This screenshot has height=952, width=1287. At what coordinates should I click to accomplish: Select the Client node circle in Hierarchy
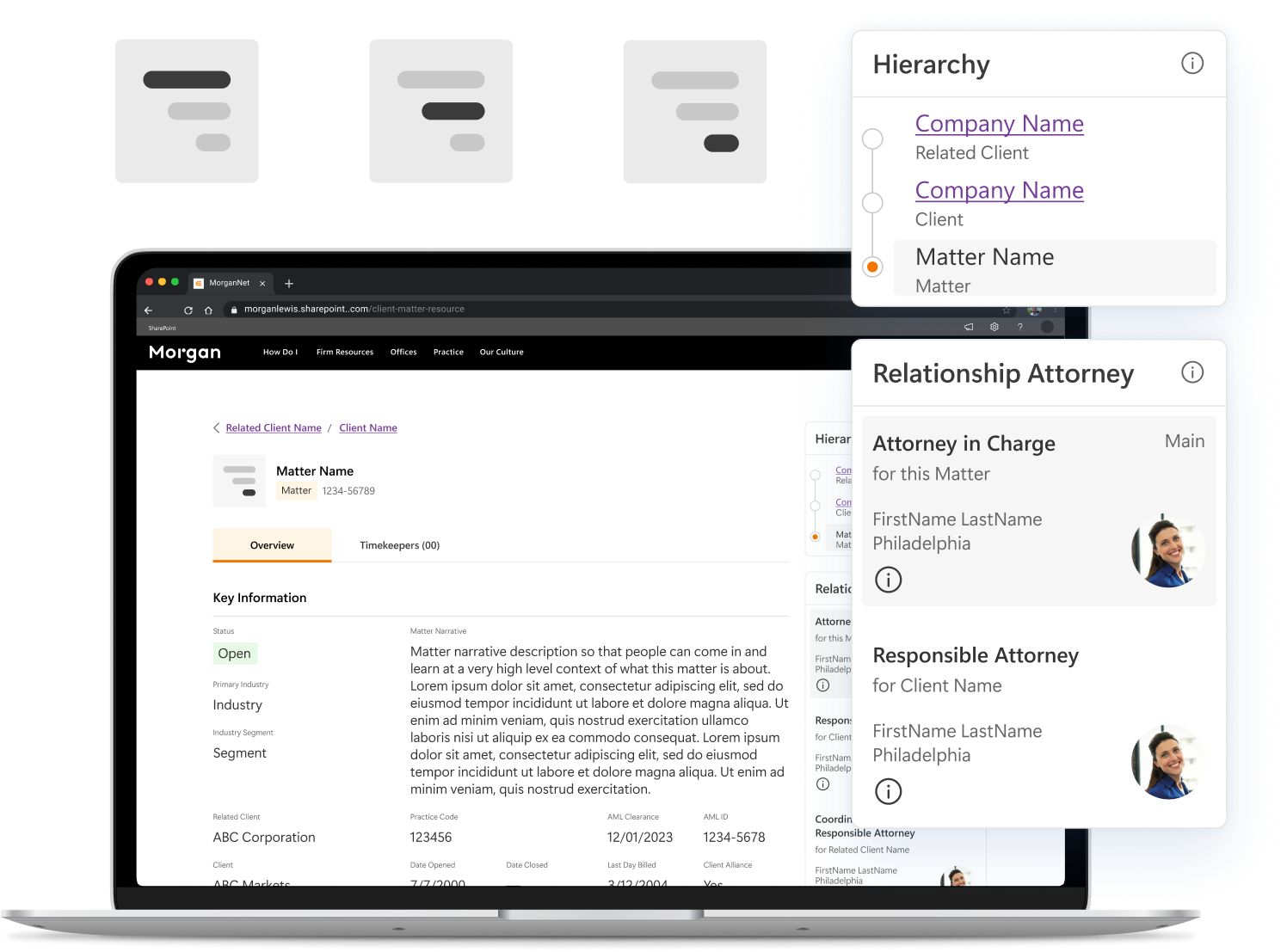pos(871,203)
